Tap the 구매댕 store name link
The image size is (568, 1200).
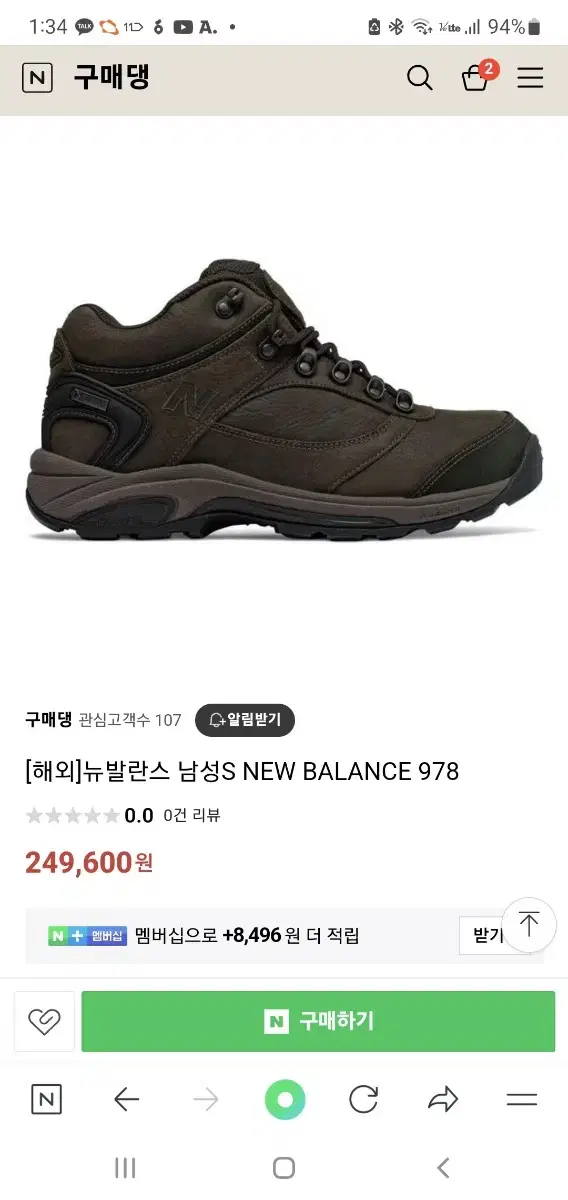(x=48, y=719)
